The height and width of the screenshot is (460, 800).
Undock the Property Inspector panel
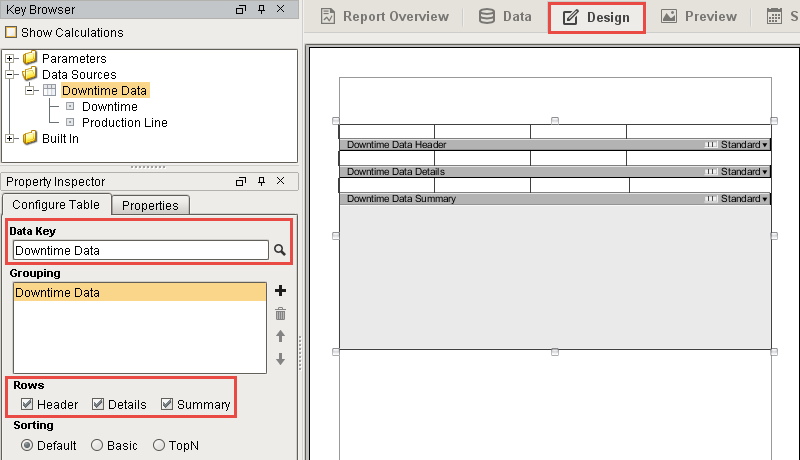(241, 181)
